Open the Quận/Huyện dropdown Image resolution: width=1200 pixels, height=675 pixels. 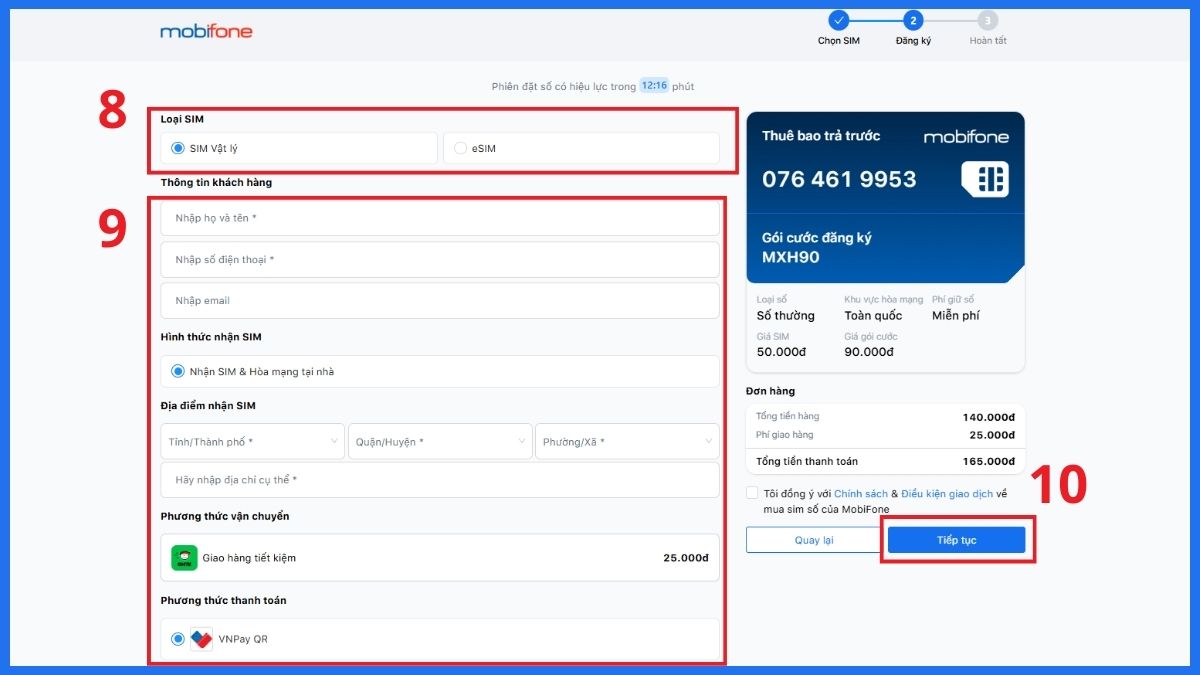[x=440, y=441]
